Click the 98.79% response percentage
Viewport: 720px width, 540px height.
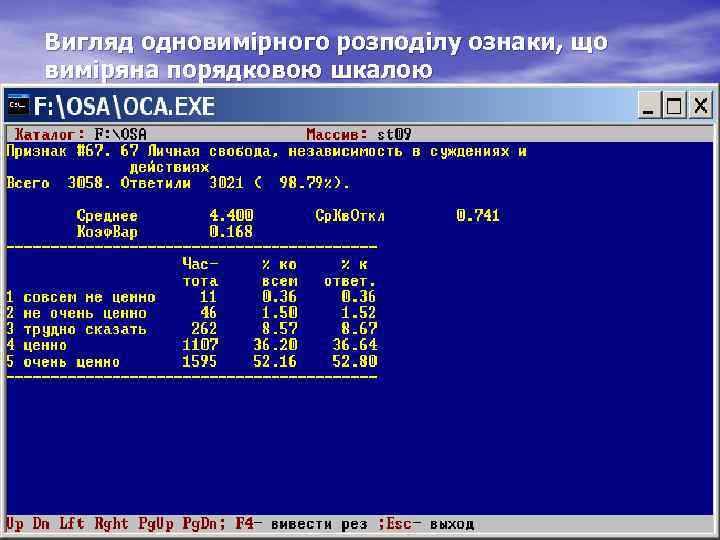coord(306,183)
